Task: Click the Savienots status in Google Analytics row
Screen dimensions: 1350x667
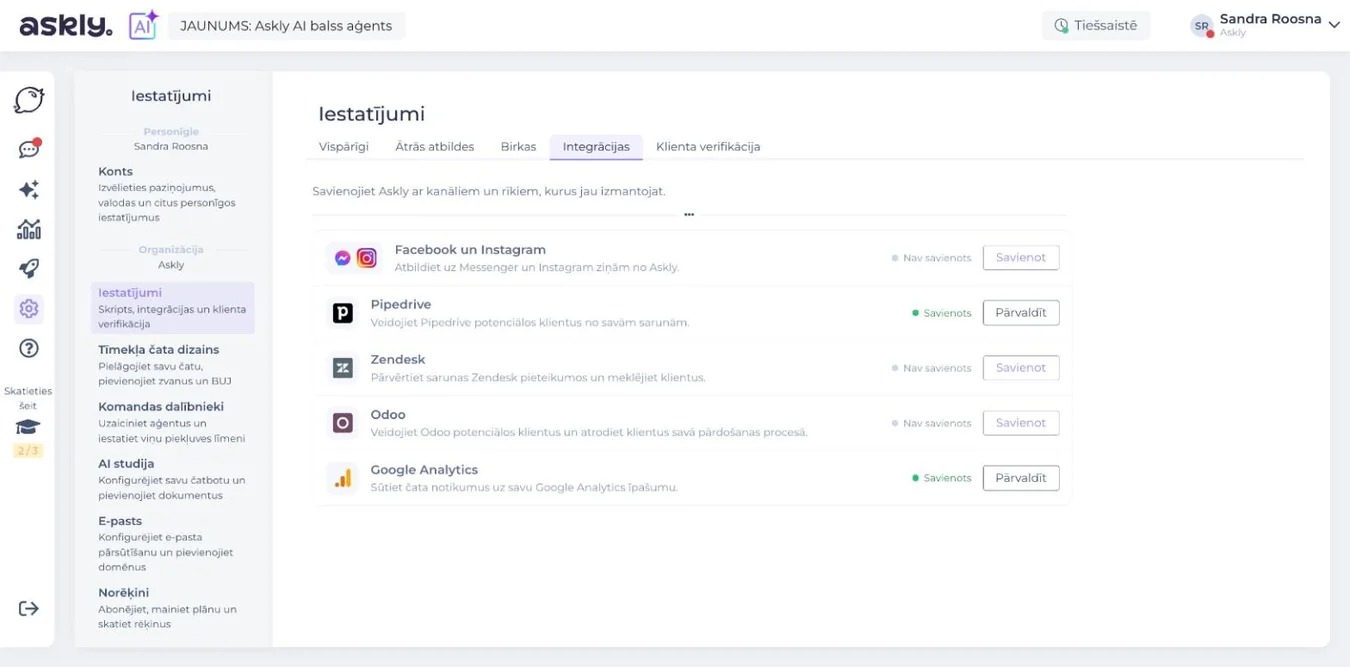Action: [942, 478]
